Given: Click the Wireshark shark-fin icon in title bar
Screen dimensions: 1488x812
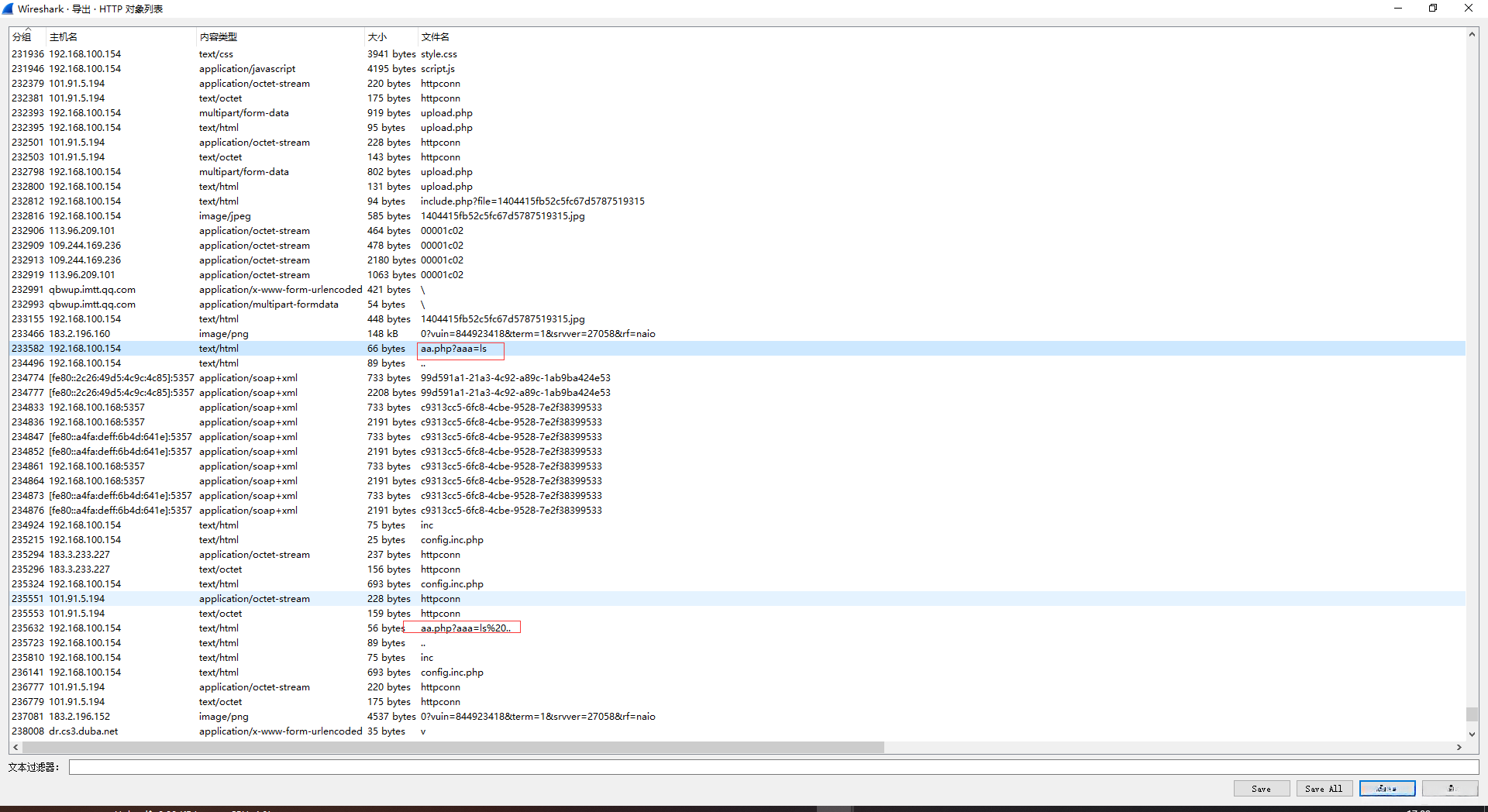Looking at the screenshot, I should 8,9.
